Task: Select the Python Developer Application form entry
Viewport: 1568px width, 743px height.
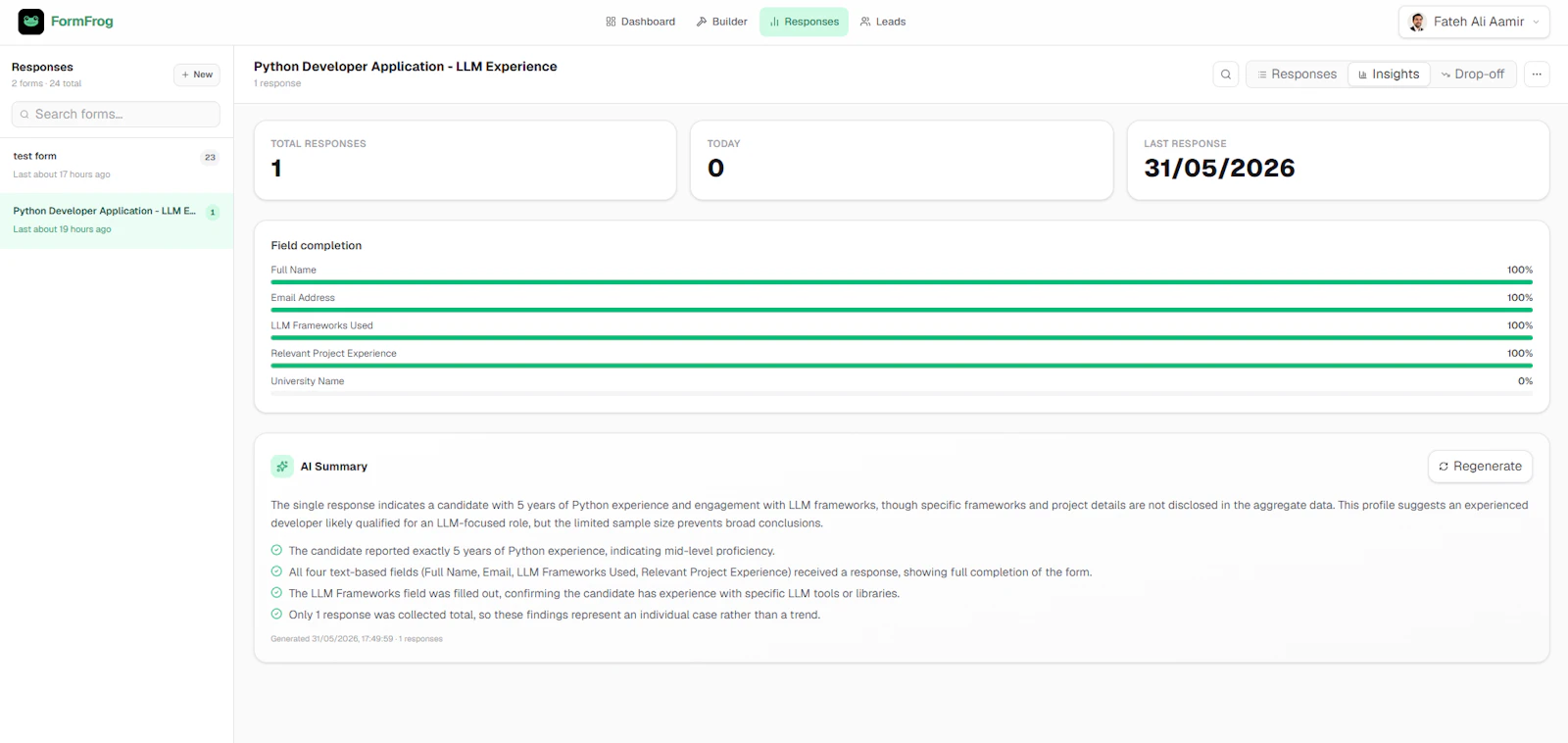Action: 117,220
